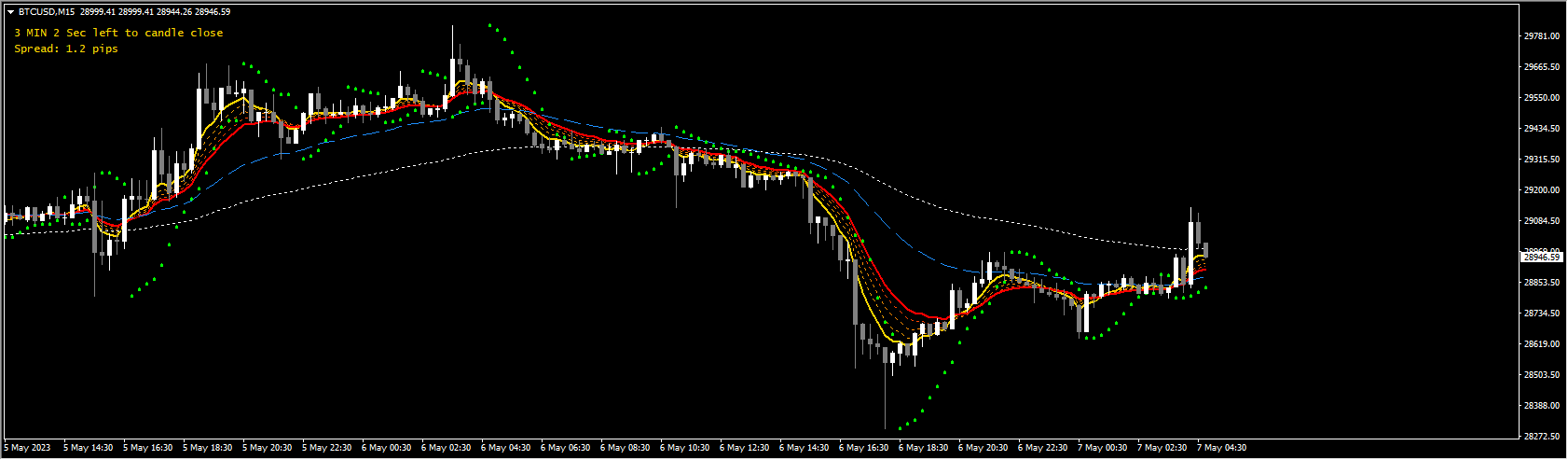Click the current price tag 28946.59
1568x460 pixels.
[x=1542, y=257]
